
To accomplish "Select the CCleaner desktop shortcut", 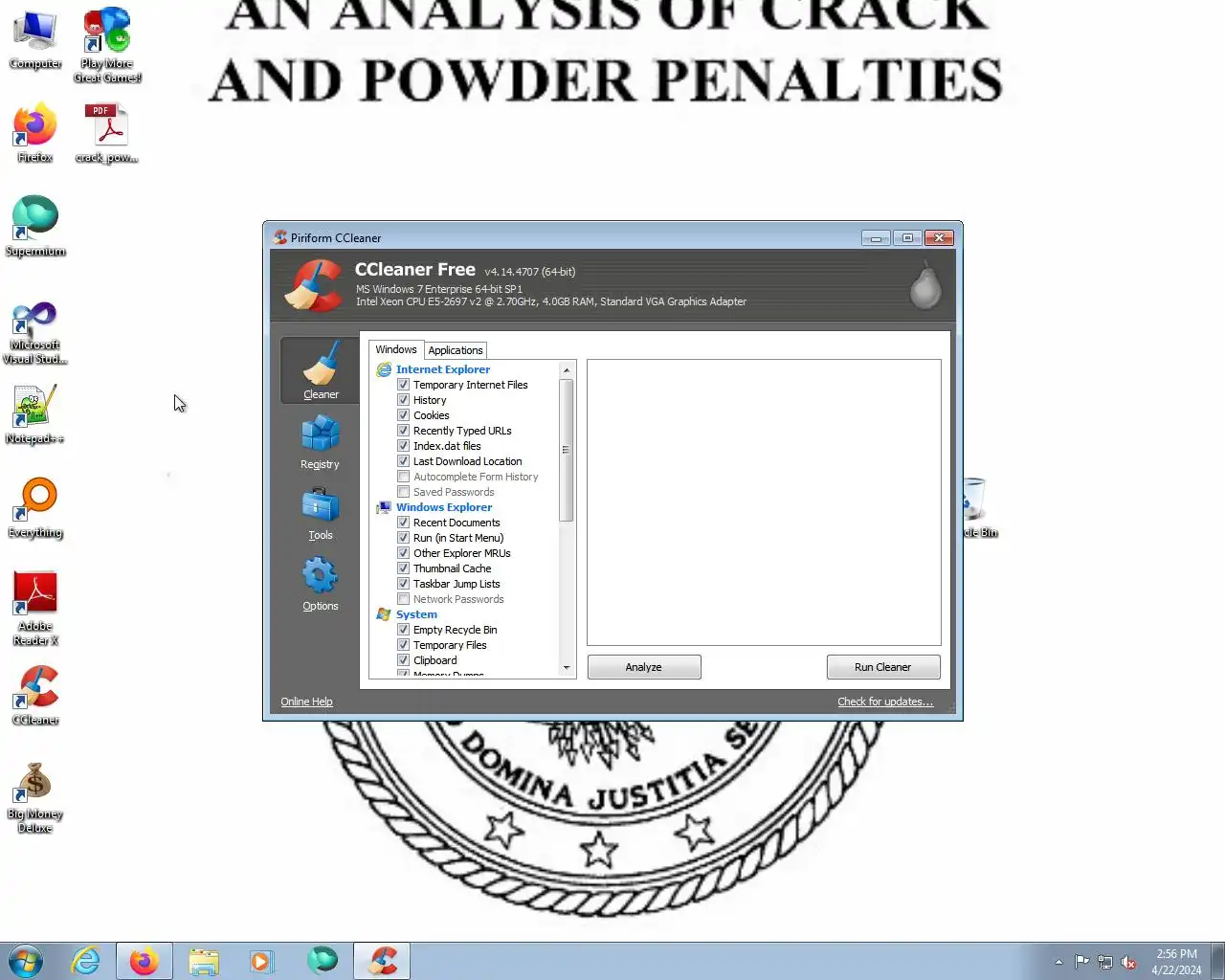I will coord(35,696).
